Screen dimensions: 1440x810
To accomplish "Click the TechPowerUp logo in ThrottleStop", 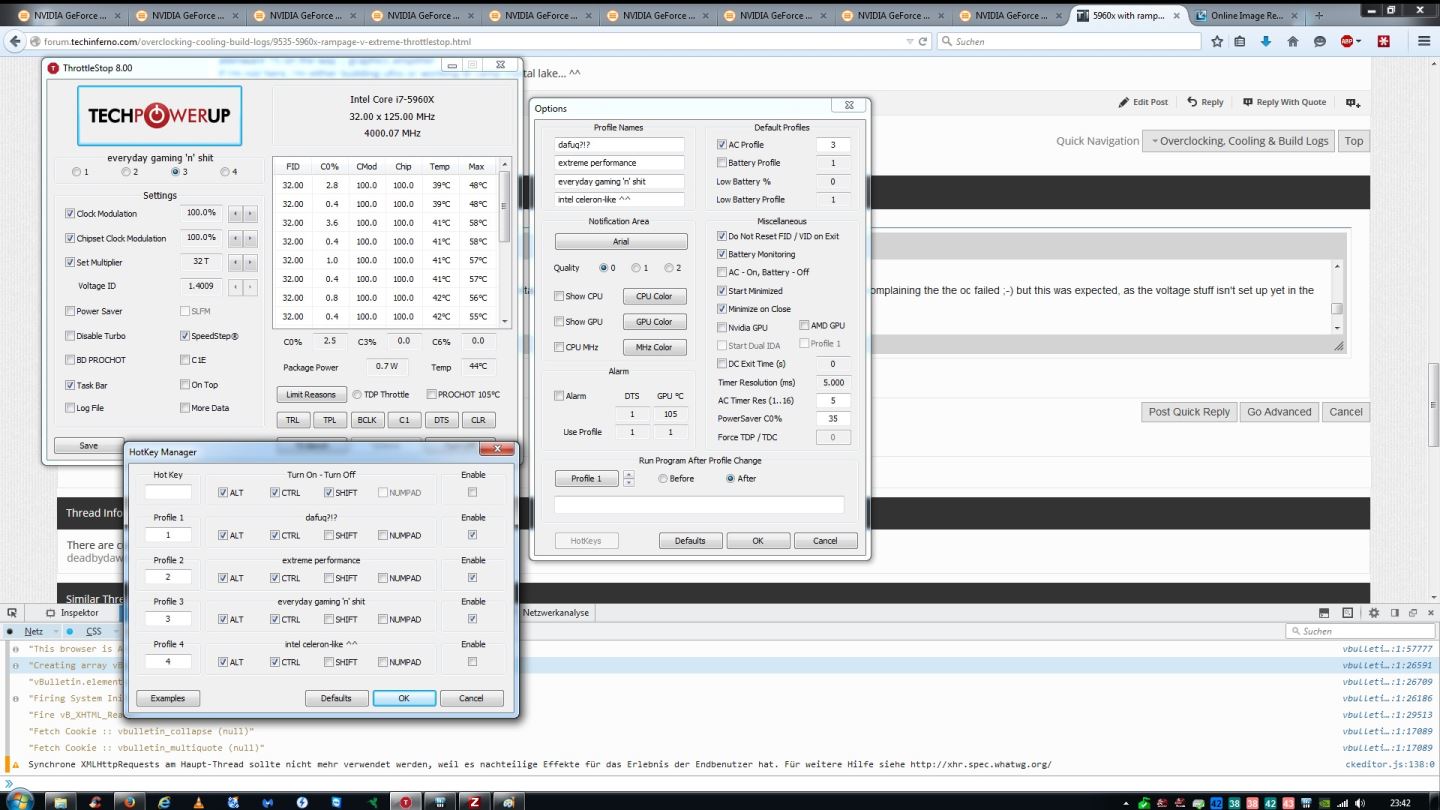I will click(x=159, y=115).
